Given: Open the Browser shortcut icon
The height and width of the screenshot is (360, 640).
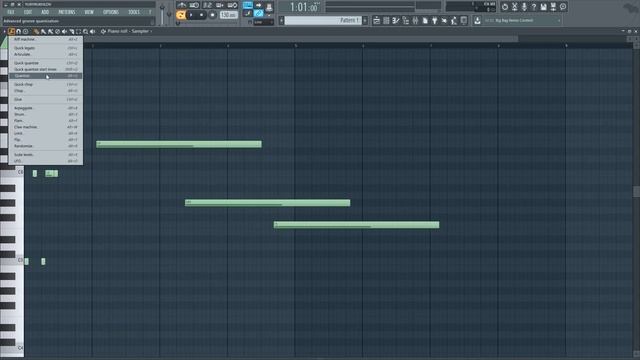Looking at the screenshot, I should 406,20.
